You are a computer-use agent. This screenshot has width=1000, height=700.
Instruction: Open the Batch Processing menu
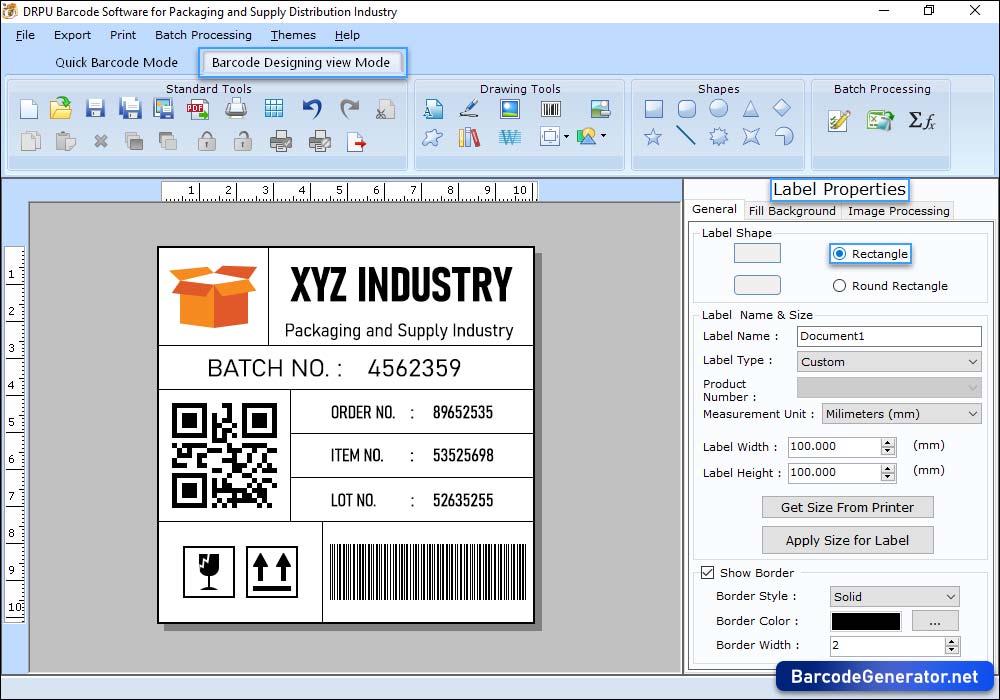click(203, 35)
